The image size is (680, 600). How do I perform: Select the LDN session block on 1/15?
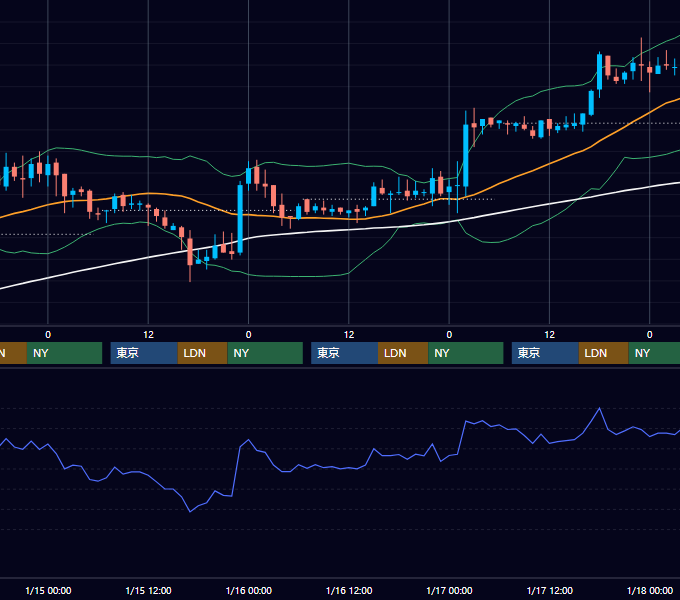(x=203, y=353)
